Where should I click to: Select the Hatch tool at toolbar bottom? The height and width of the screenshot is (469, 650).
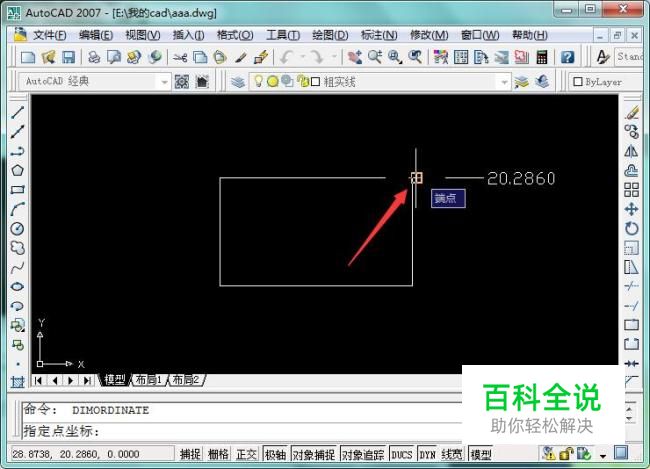click(x=17, y=382)
